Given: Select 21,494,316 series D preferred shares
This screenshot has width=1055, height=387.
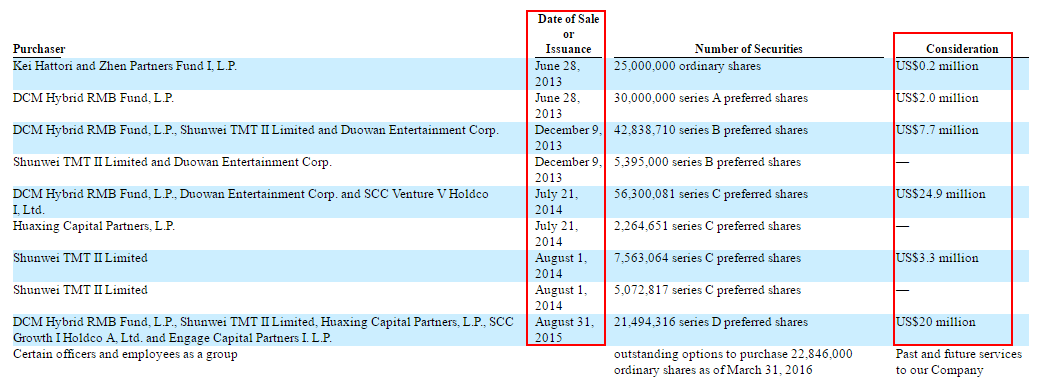Looking at the screenshot, I should (x=711, y=322).
